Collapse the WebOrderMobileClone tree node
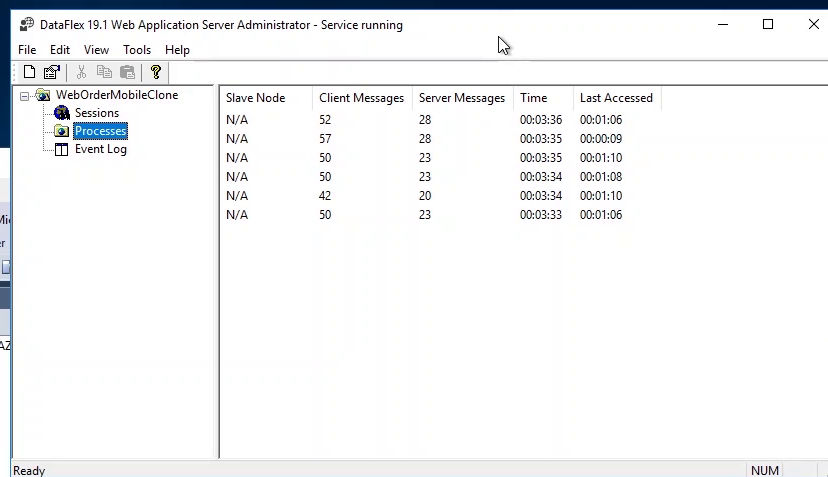 [x=25, y=96]
